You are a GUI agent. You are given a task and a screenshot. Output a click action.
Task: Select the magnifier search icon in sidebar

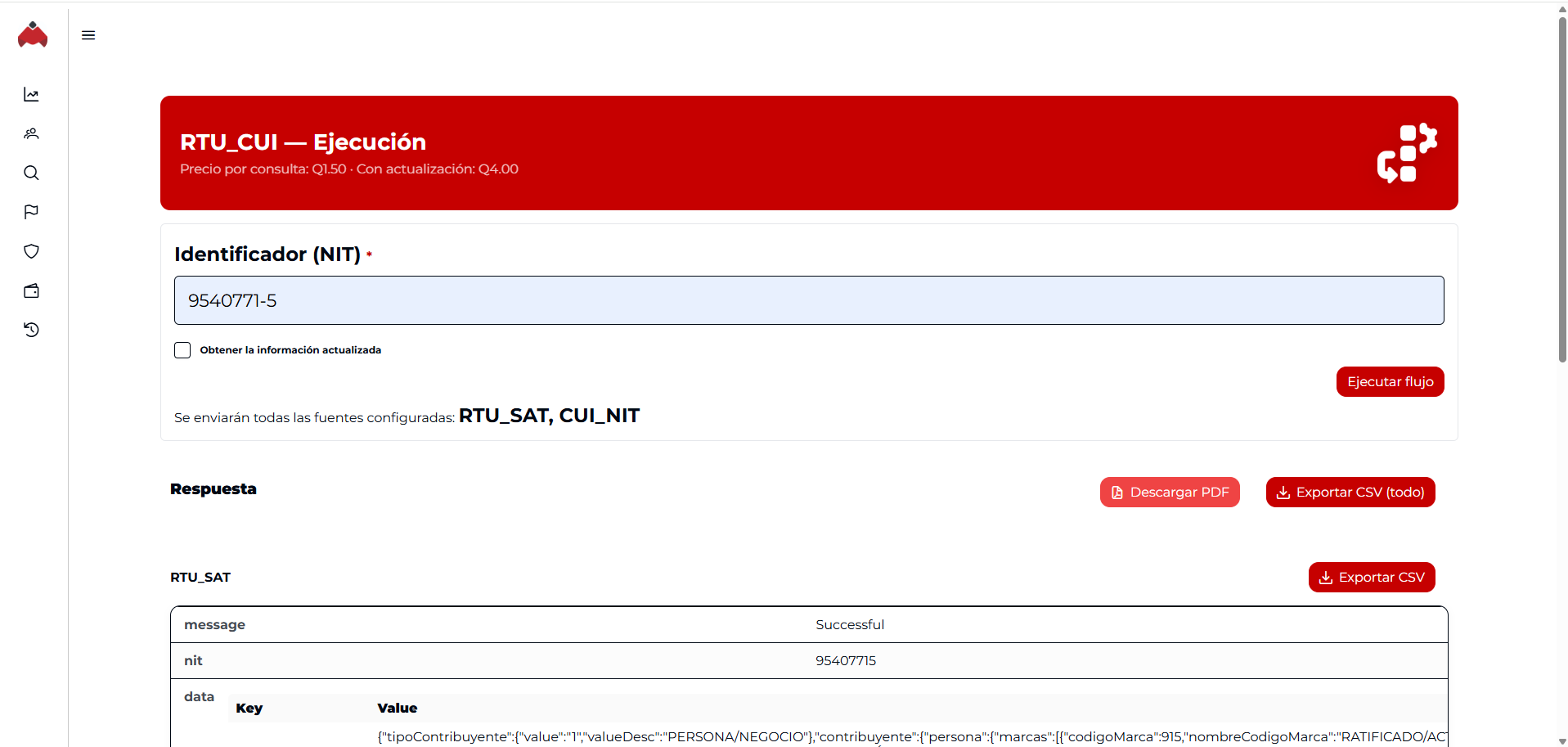coord(31,173)
